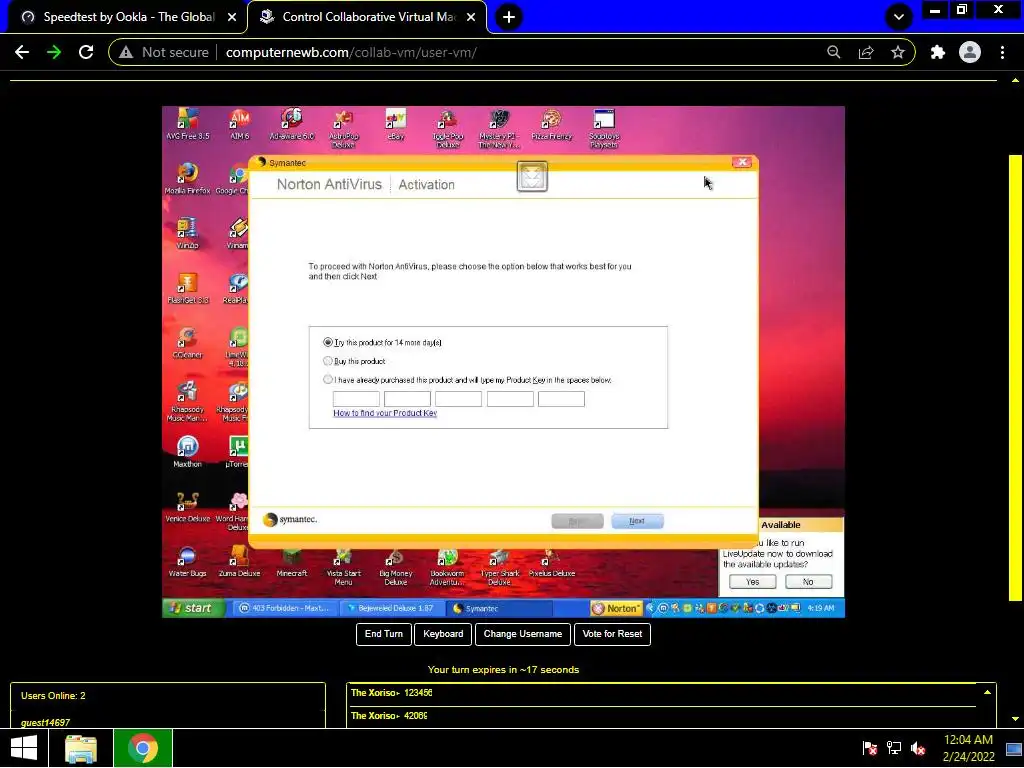The image size is (1024, 768).
Task: Open a new browser tab
Action: (509, 17)
